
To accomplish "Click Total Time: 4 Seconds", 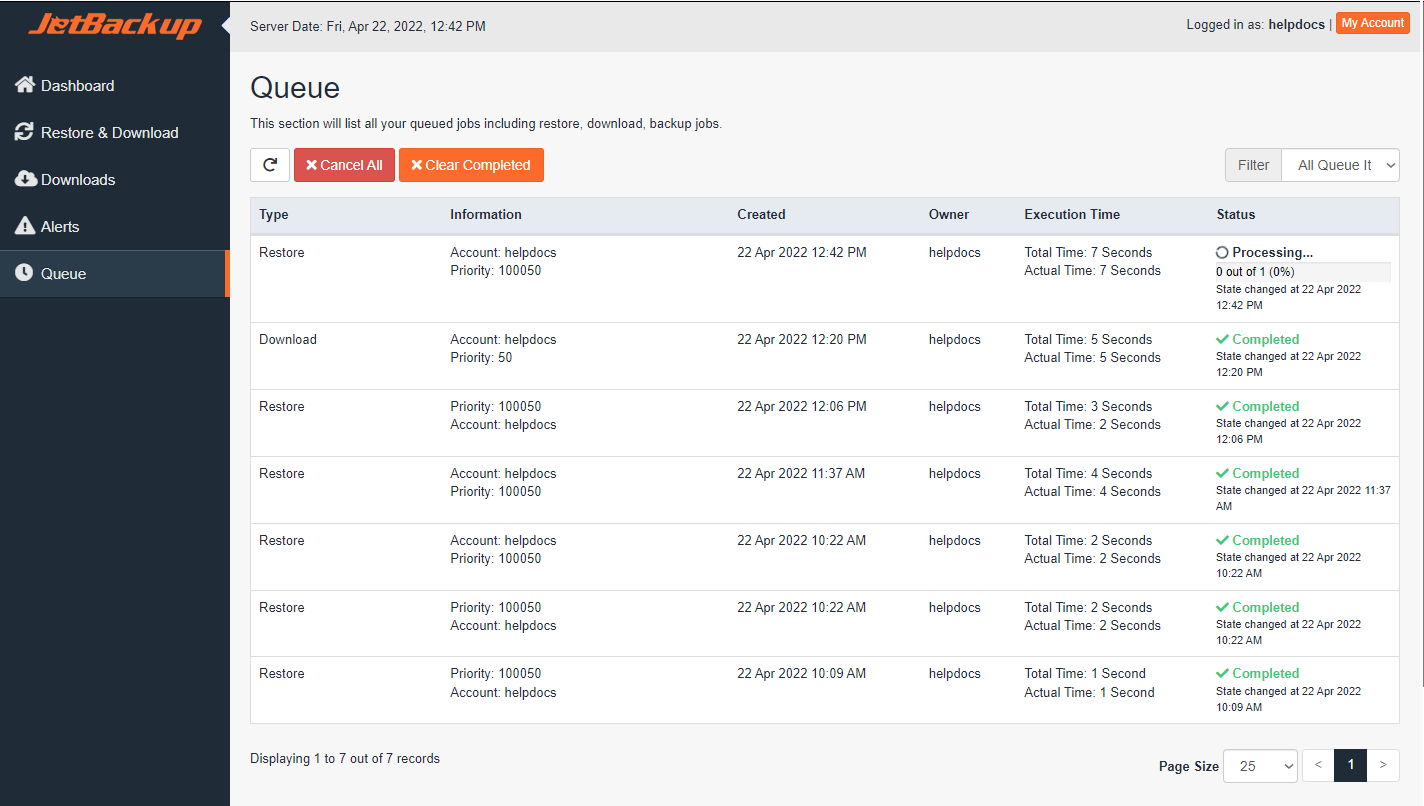I will click(x=1088, y=474).
